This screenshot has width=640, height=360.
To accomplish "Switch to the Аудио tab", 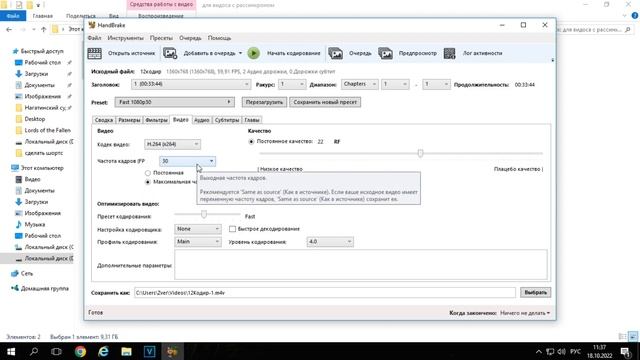I will 202,120.
